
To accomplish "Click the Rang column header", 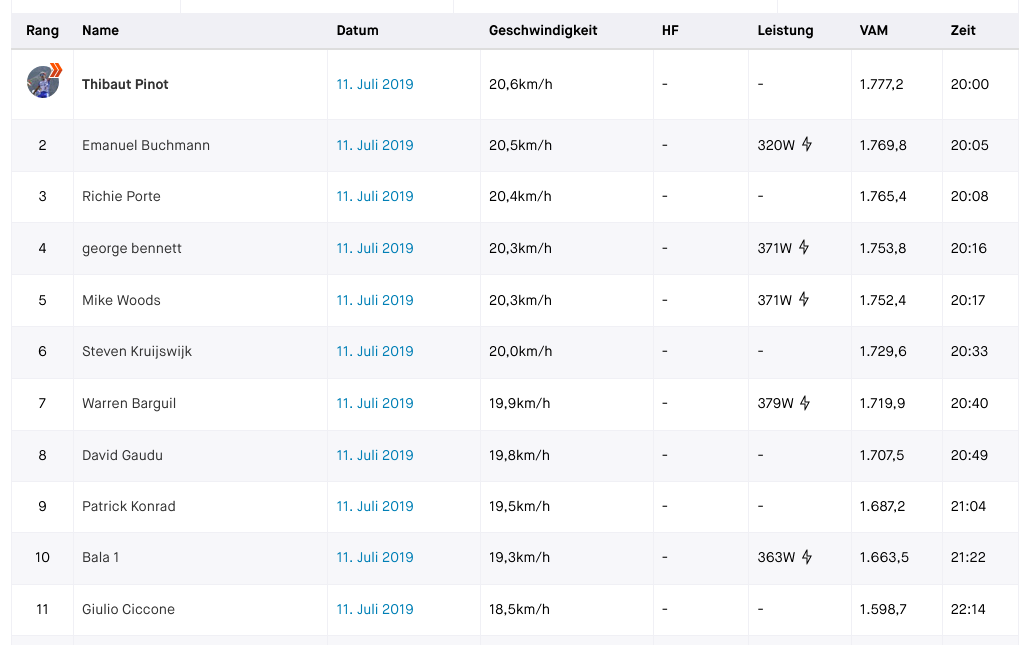I will pos(42,31).
